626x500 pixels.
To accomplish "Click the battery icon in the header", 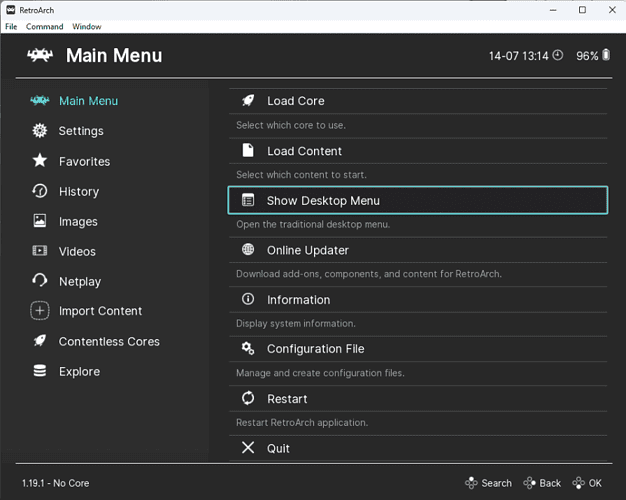I will [606, 55].
